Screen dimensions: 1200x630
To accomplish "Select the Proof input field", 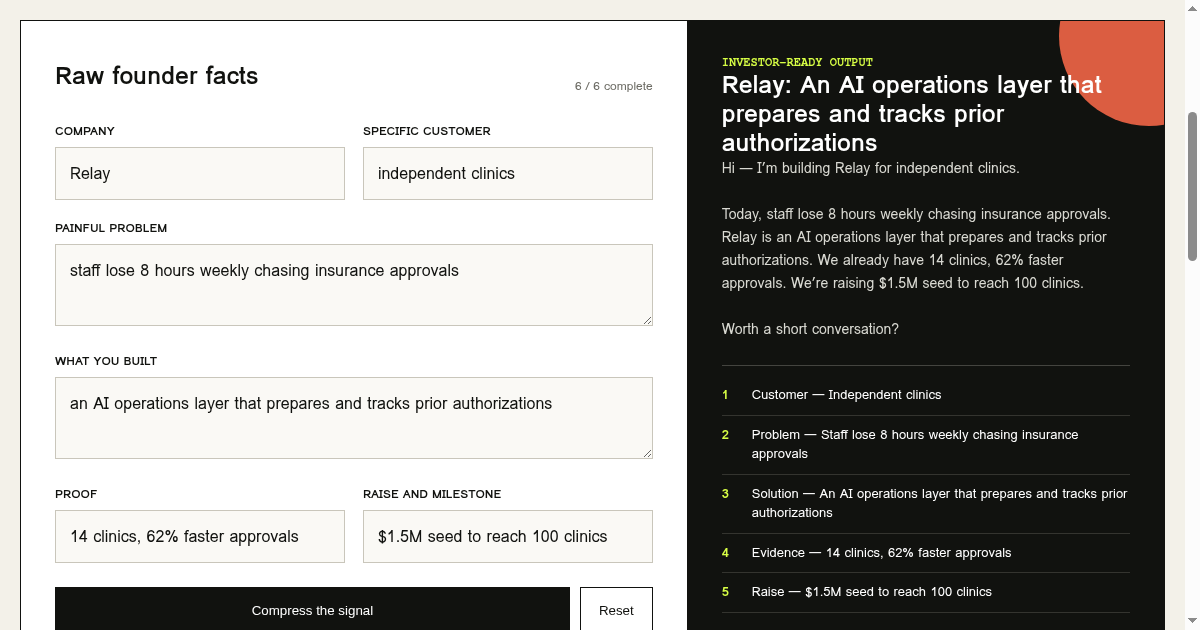I will [x=200, y=536].
